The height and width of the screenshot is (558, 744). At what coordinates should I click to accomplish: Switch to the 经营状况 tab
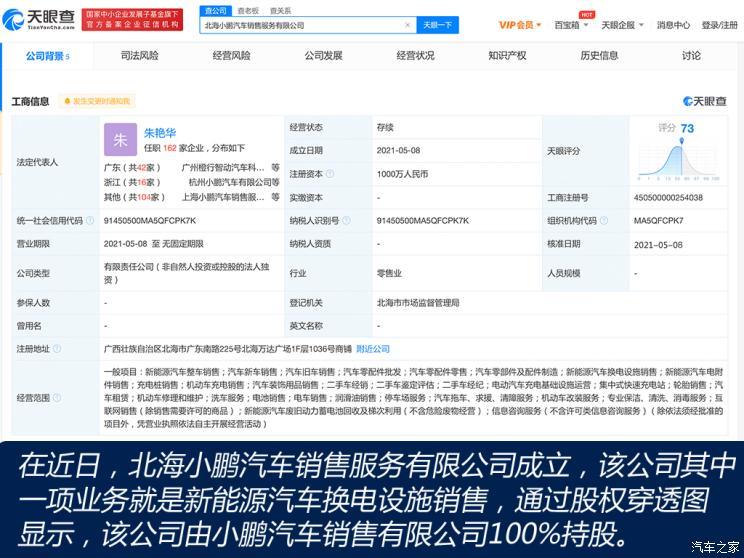point(416,56)
